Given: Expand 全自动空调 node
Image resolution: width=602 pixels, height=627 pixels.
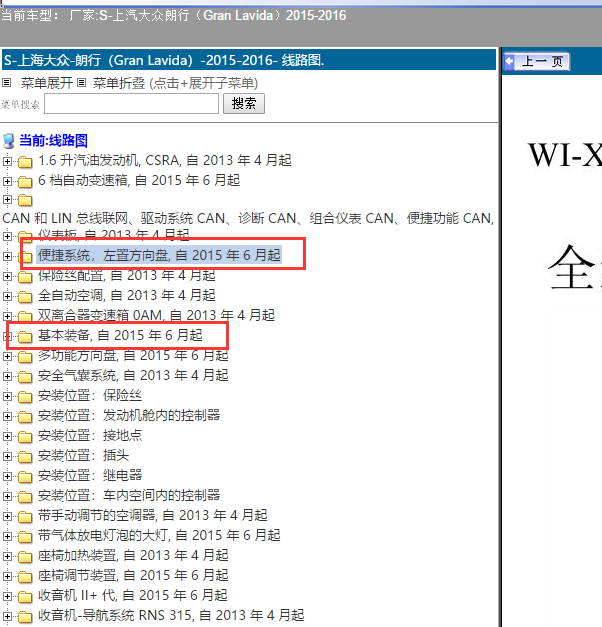Looking at the screenshot, I should pos(7,296).
